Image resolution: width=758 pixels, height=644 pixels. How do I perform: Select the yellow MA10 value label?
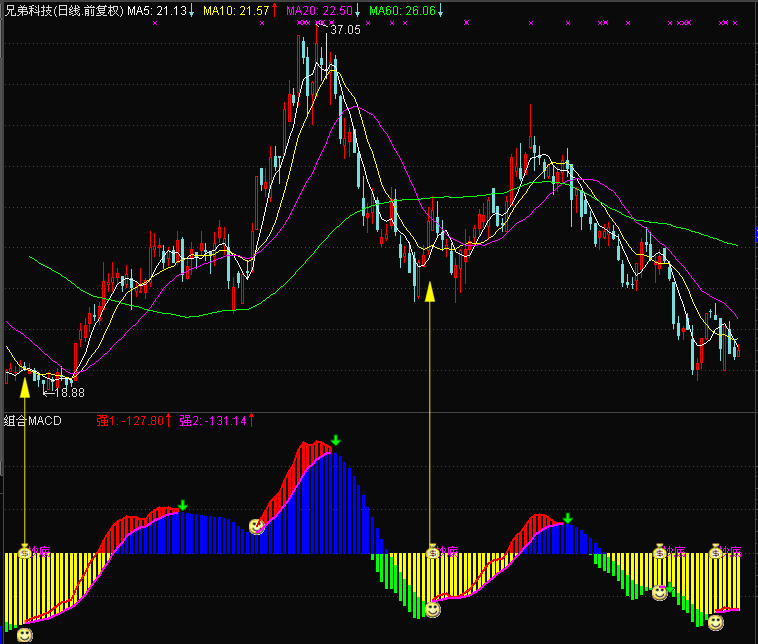click(x=240, y=10)
